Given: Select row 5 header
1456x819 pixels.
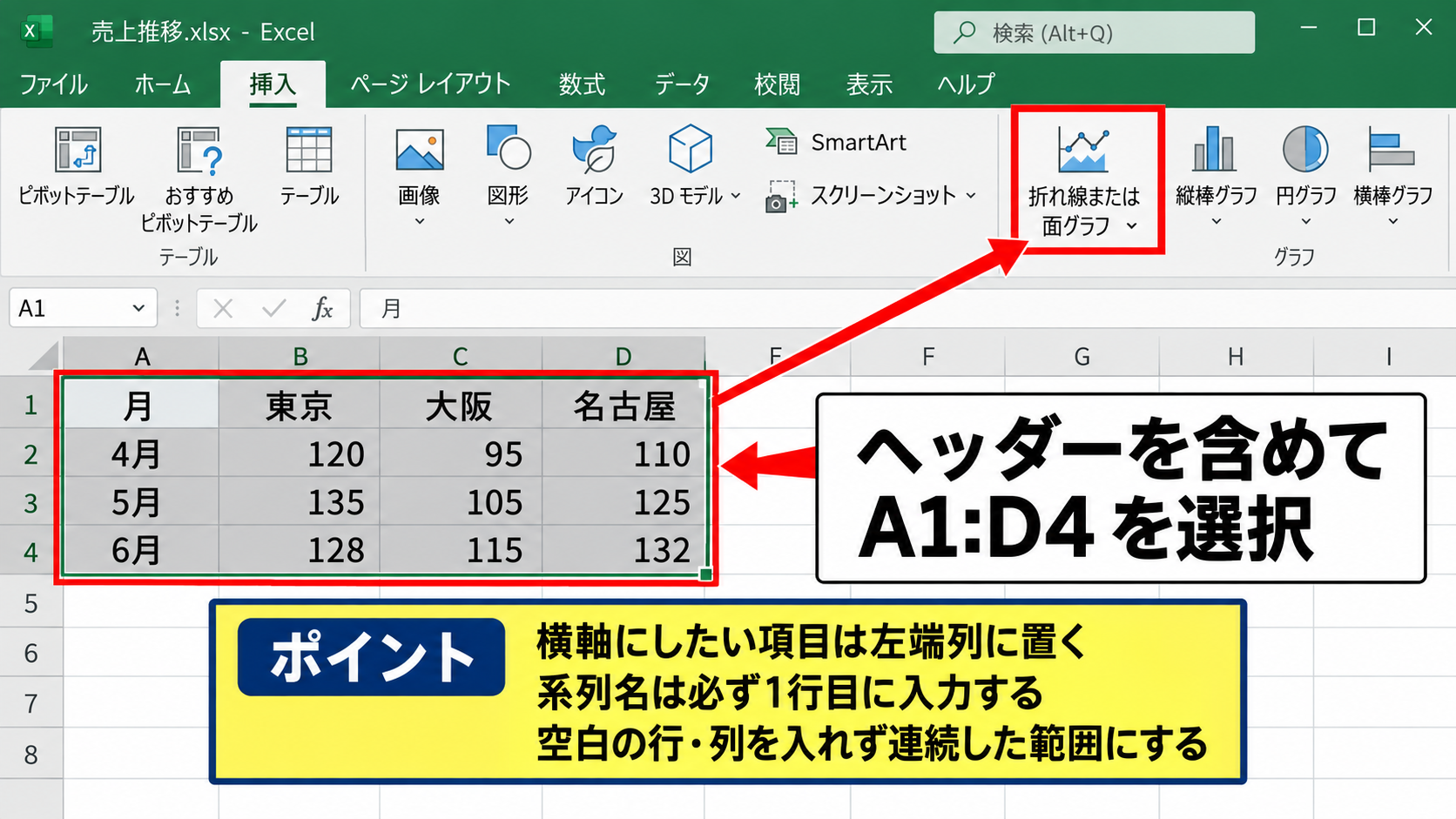Looking at the screenshot, I should pyautogui.click(x=31, y=603).
